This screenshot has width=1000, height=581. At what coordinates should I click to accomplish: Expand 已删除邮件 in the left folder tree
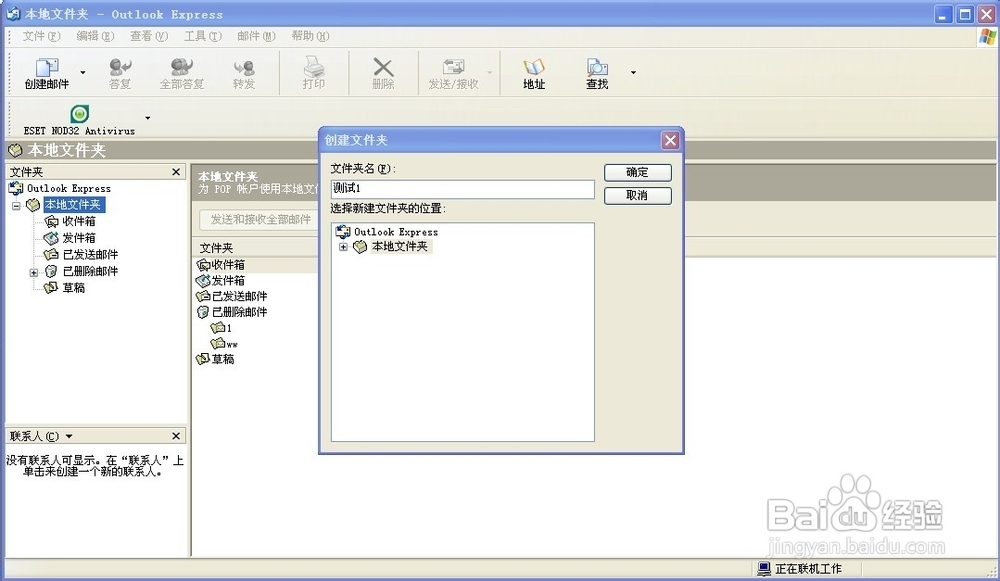point(33,271)
